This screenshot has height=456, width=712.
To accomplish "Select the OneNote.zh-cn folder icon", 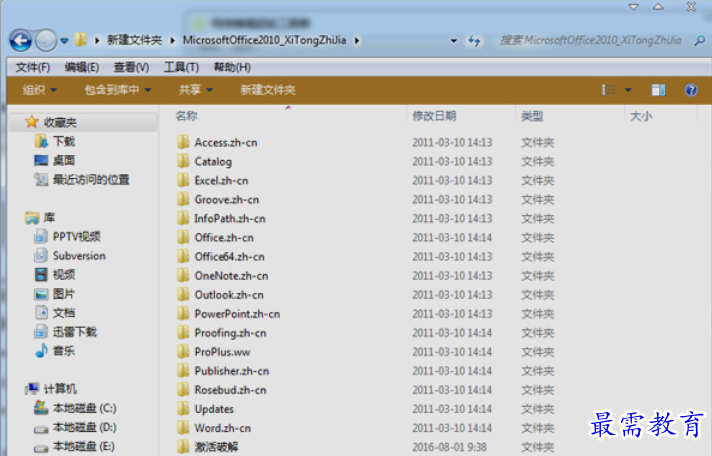I will click(x=183, y=276).
